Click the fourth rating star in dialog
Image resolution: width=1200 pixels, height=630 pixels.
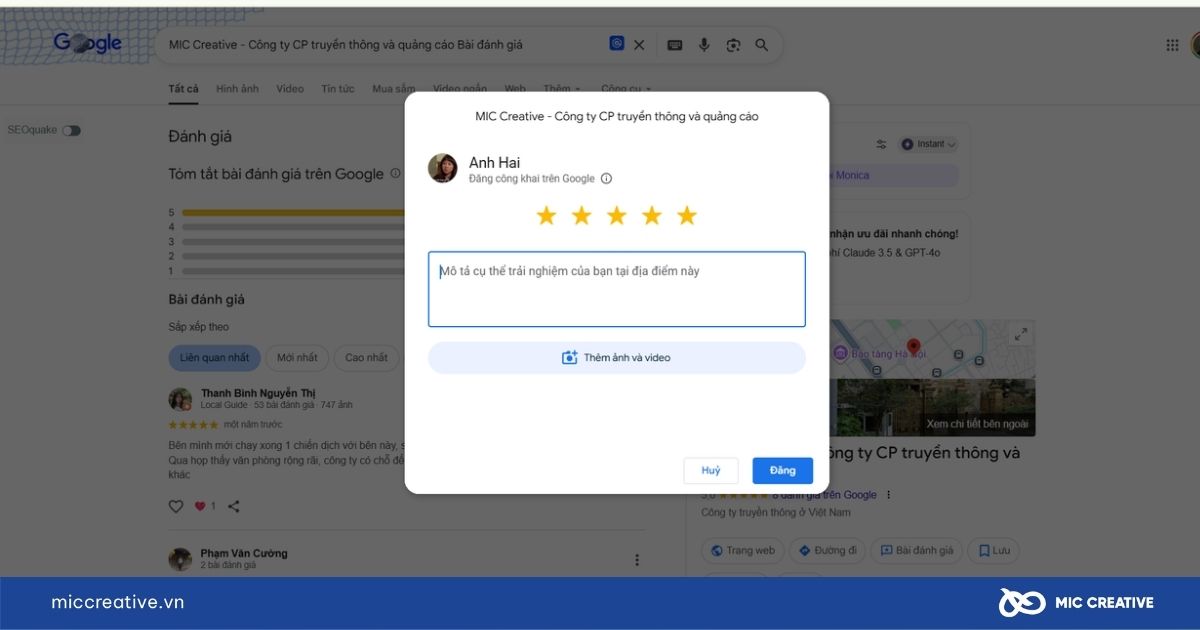coord(652,215)
